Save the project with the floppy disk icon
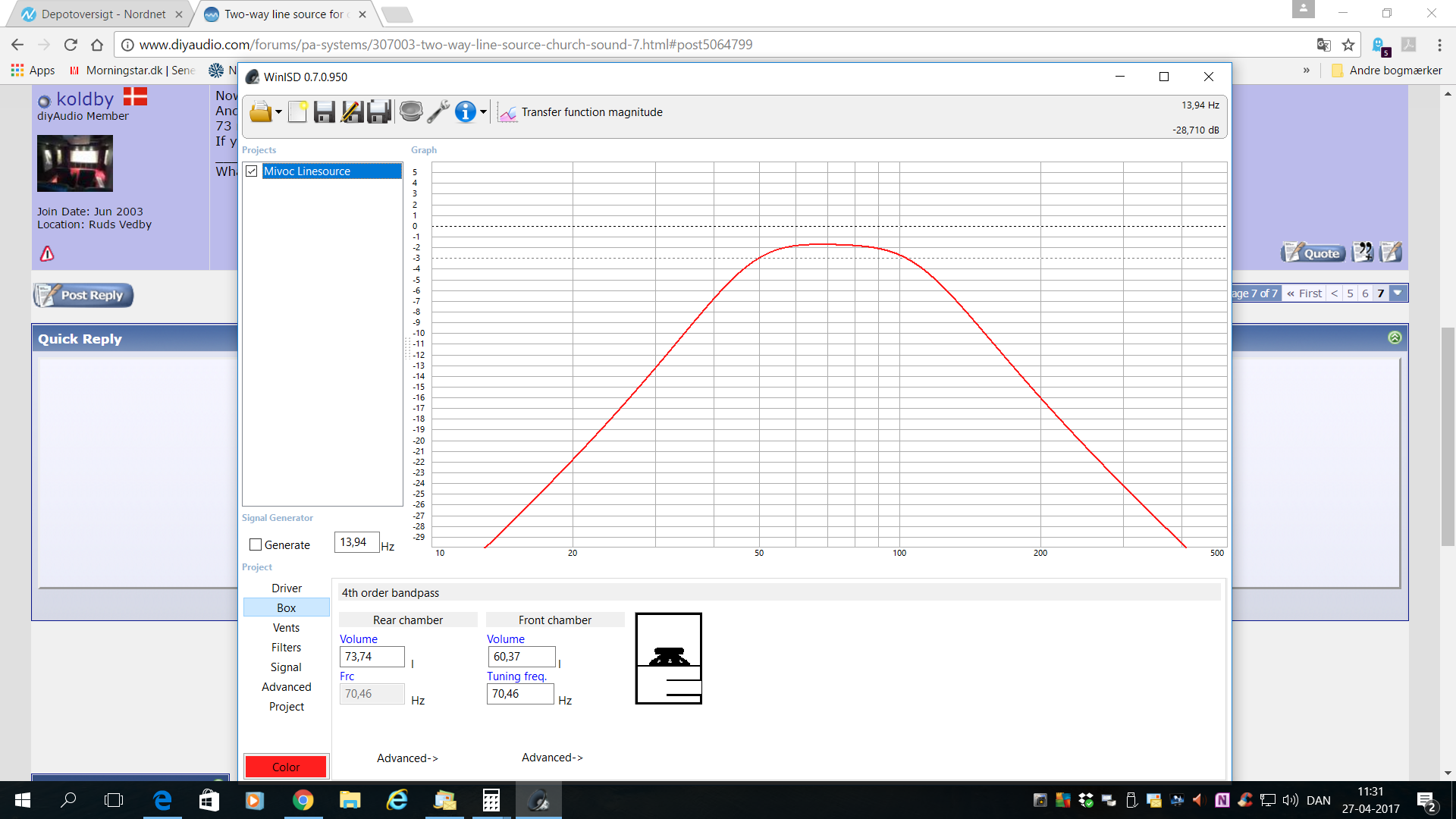Viewport: 1456px width, 819px height. point(325,112)
